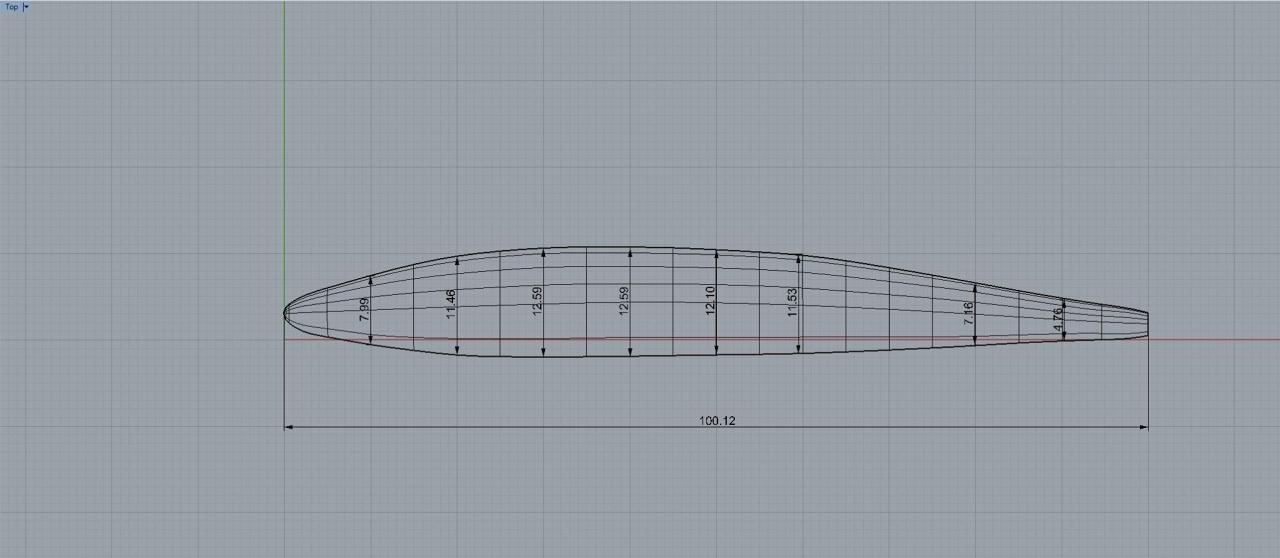This screenshot has width=1280, height=558.
Task: Click the left arrowhead of the 100.12 dimension
Action: coord(289,427)
